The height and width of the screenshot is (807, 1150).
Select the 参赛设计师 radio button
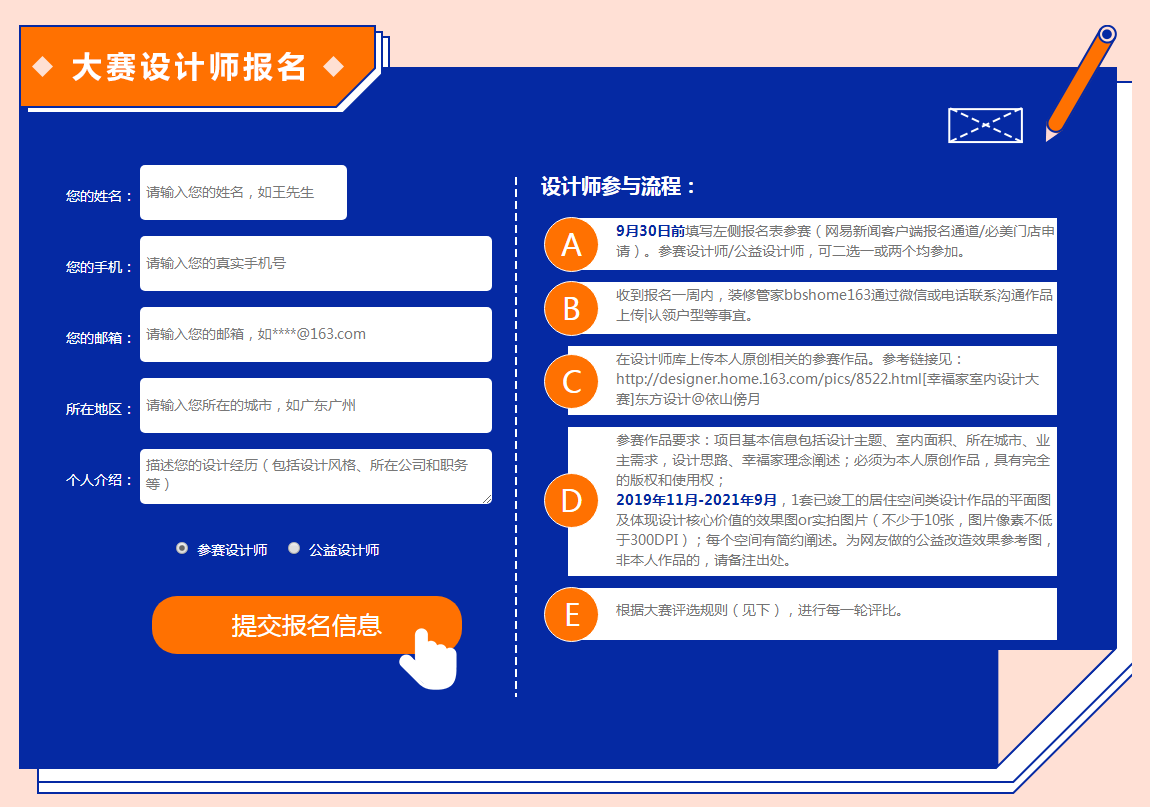click(181, 548)
